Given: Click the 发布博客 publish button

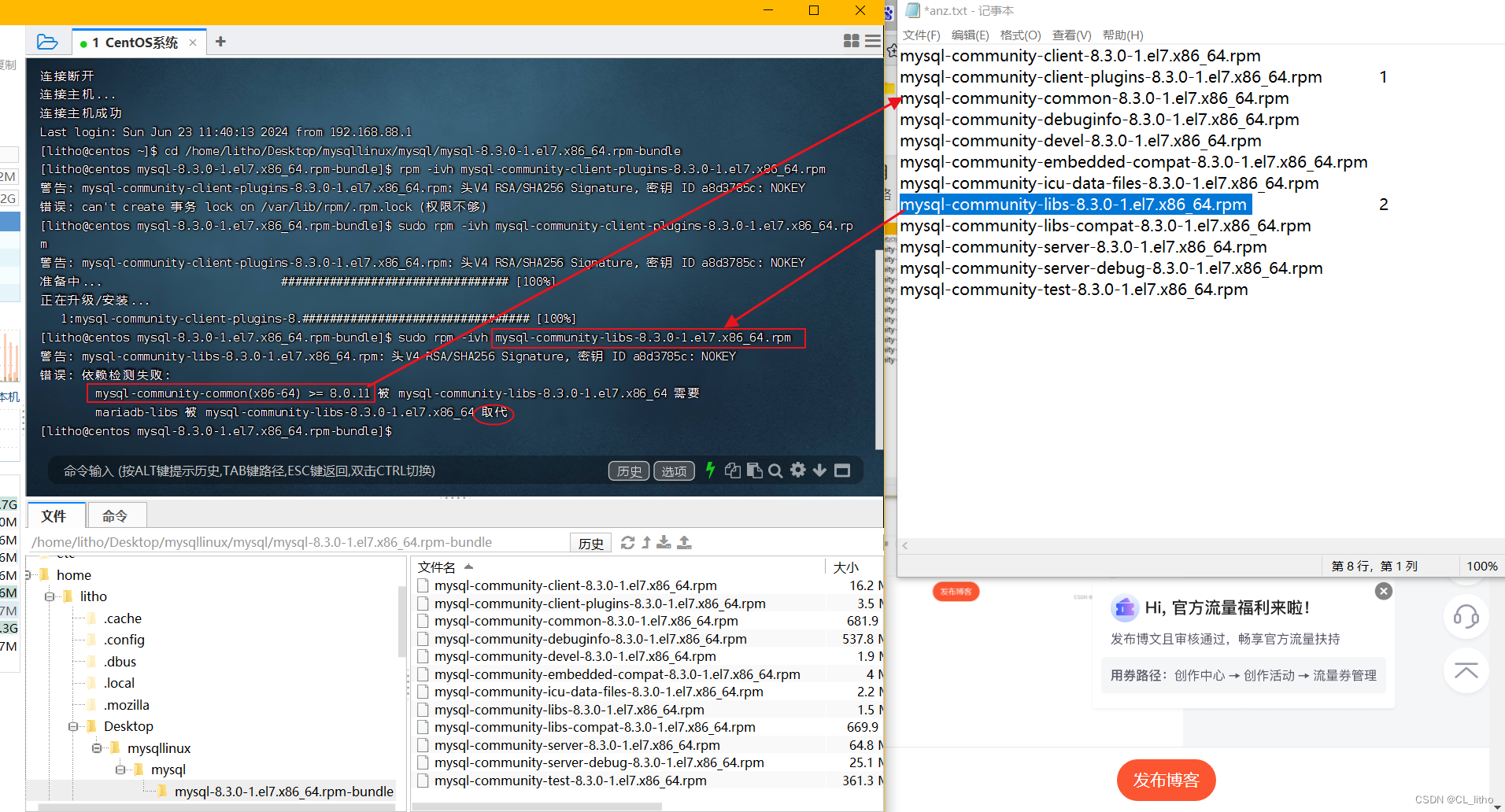Looking at the screenshot, I should click(x=1166, y=780).
